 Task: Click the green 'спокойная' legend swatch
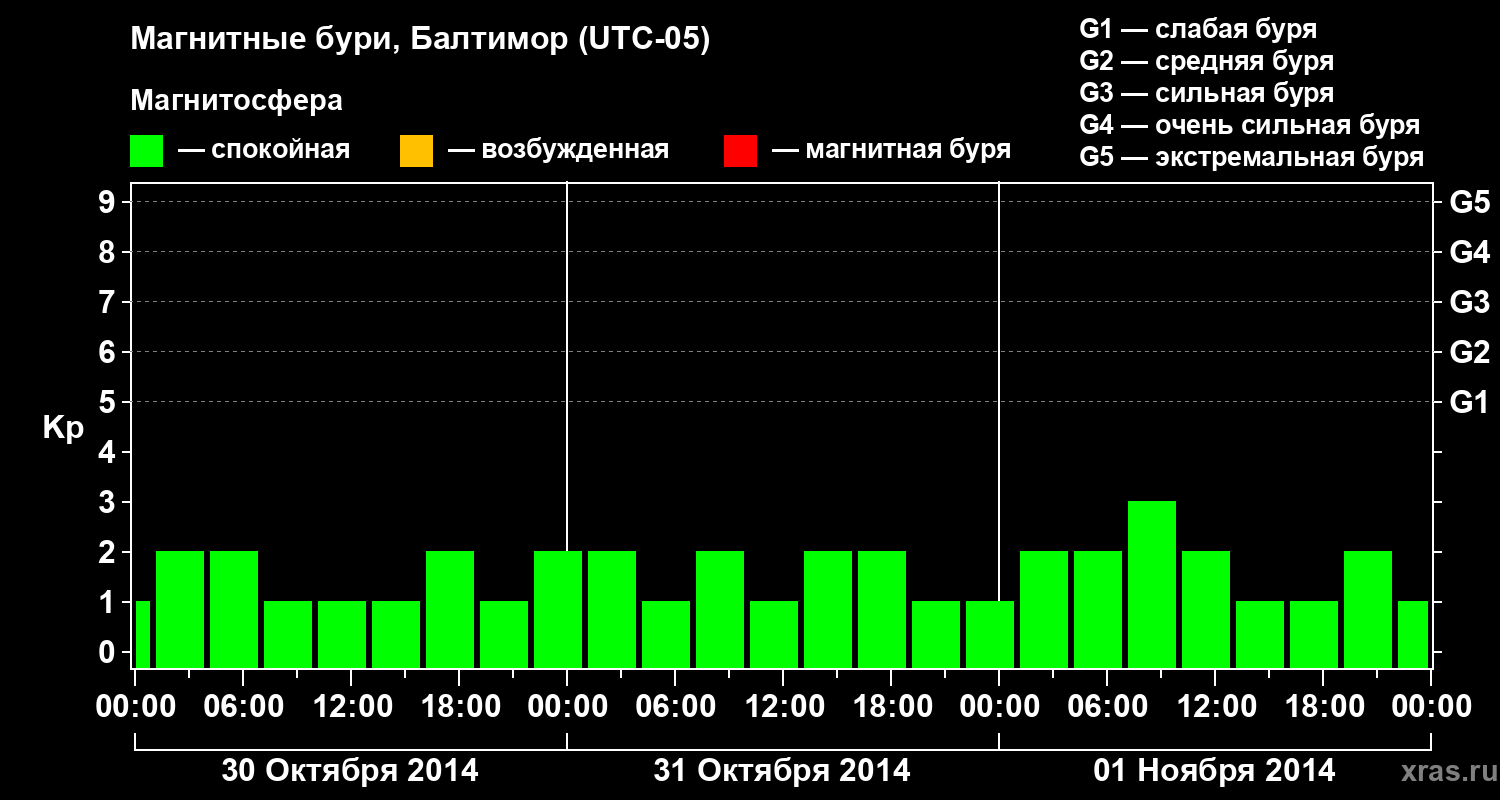tap(147, 151)
